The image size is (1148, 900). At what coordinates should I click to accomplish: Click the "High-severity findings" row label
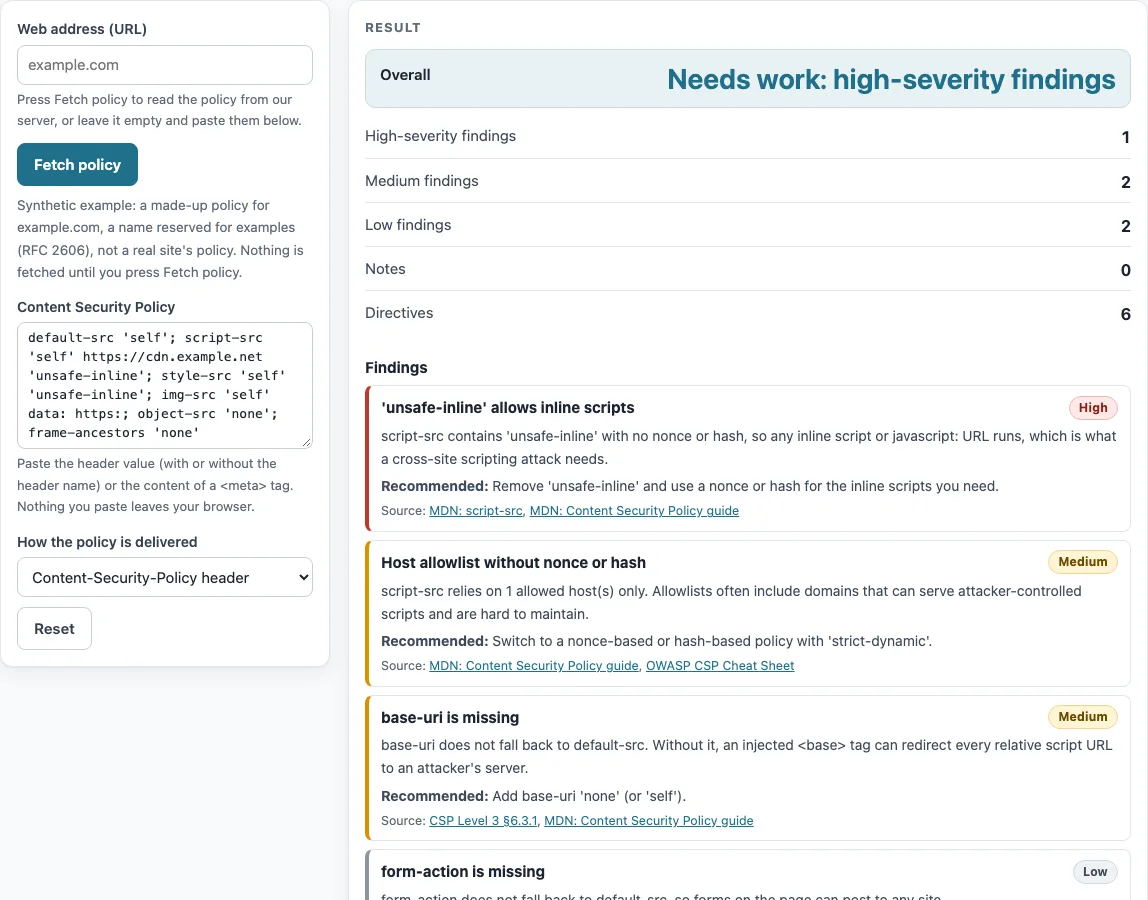(441, 136)
